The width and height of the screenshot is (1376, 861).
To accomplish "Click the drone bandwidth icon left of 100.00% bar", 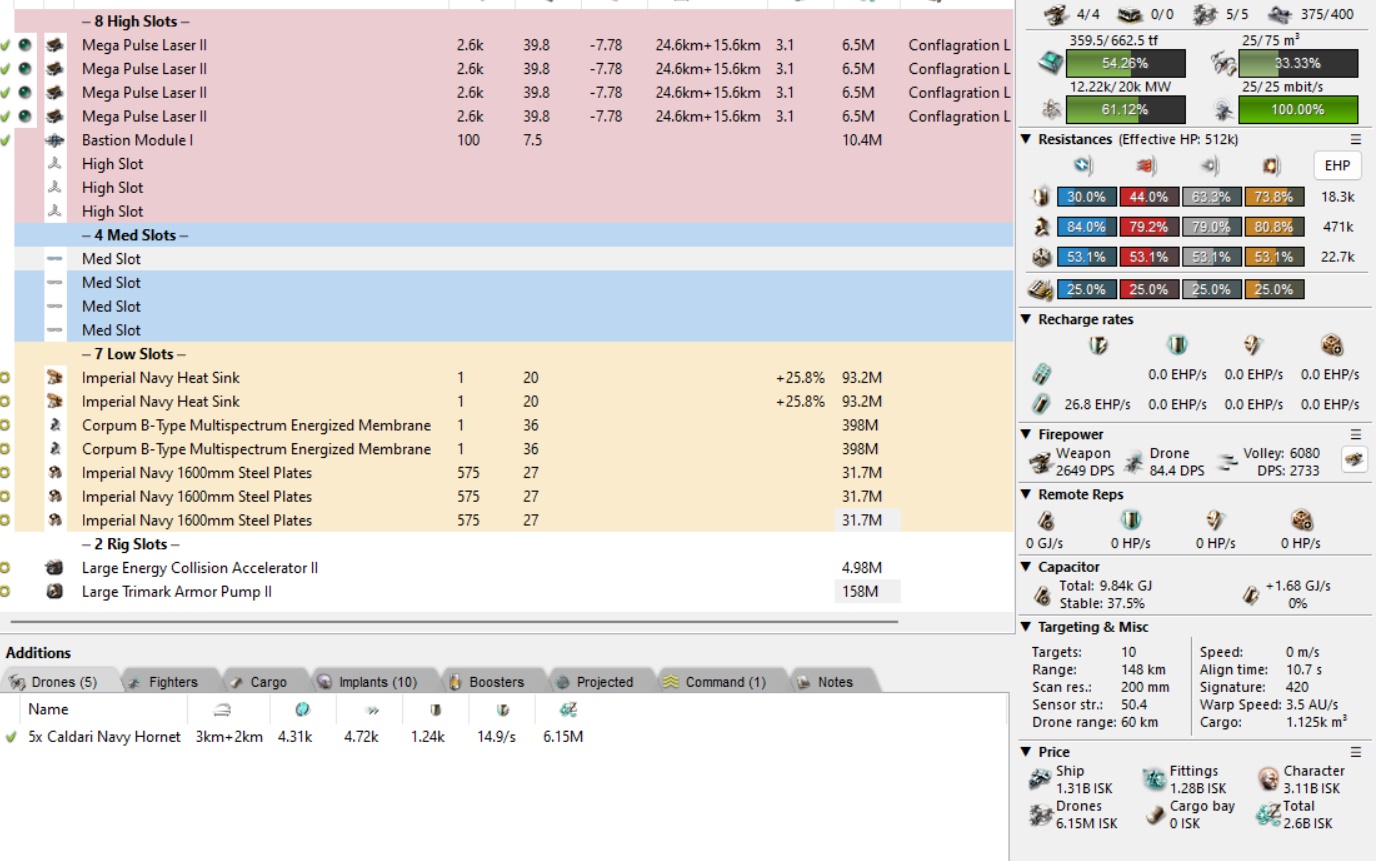I will click(1224, 109).
